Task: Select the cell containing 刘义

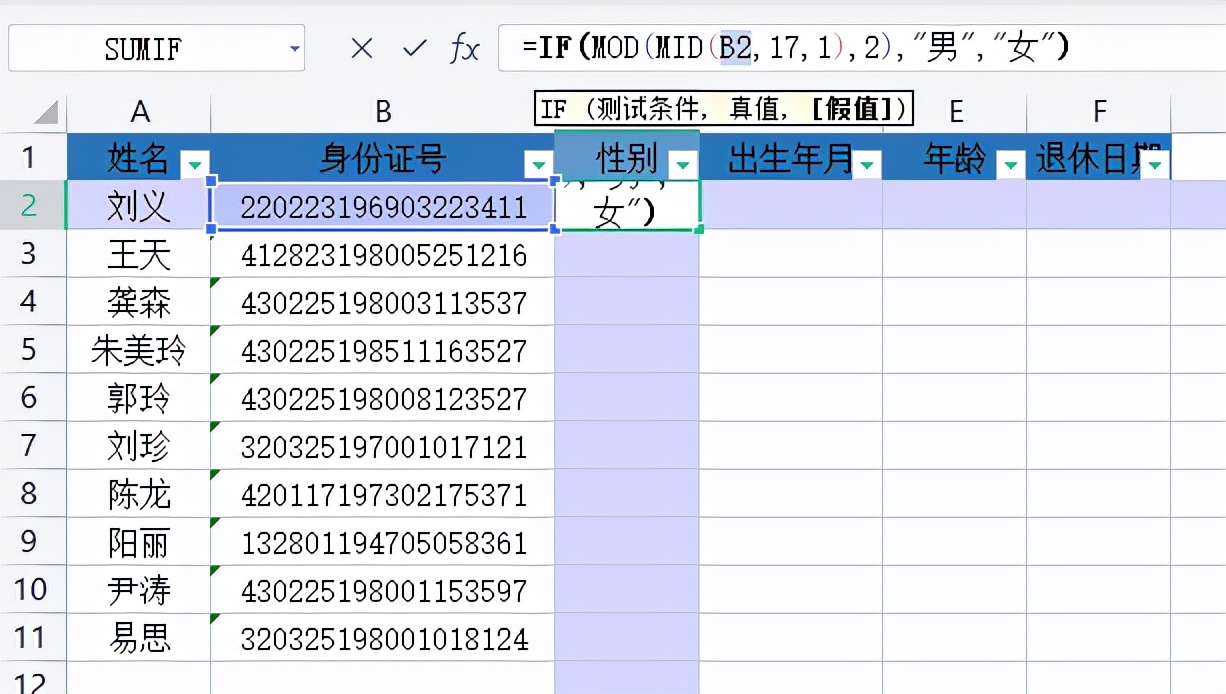Action: tap(139, 206)
